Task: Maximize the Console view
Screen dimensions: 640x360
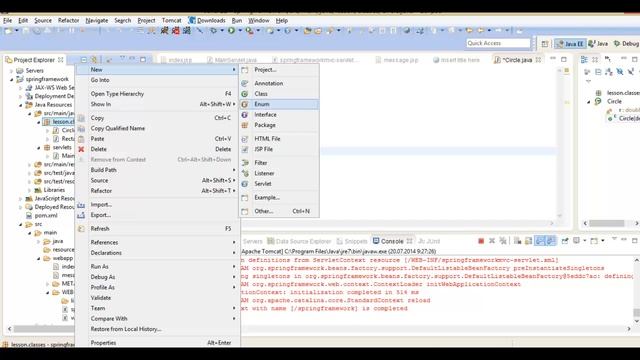Action: 634,241
